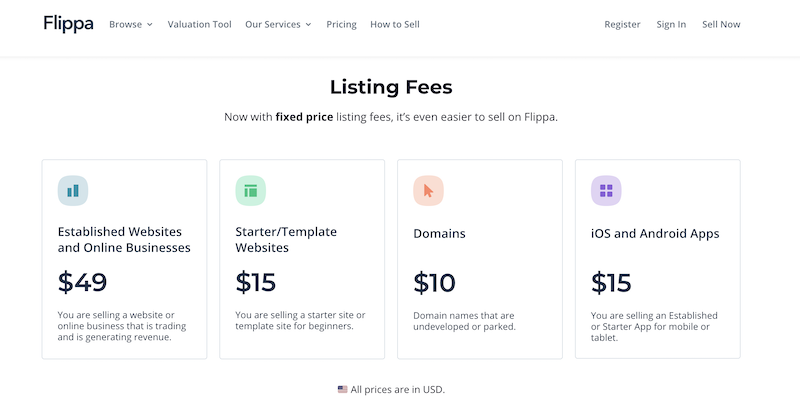Click the purple grid apps icon
Image resolution: width=800 pixels, height=412 pixels.
(x=606, y=190)
